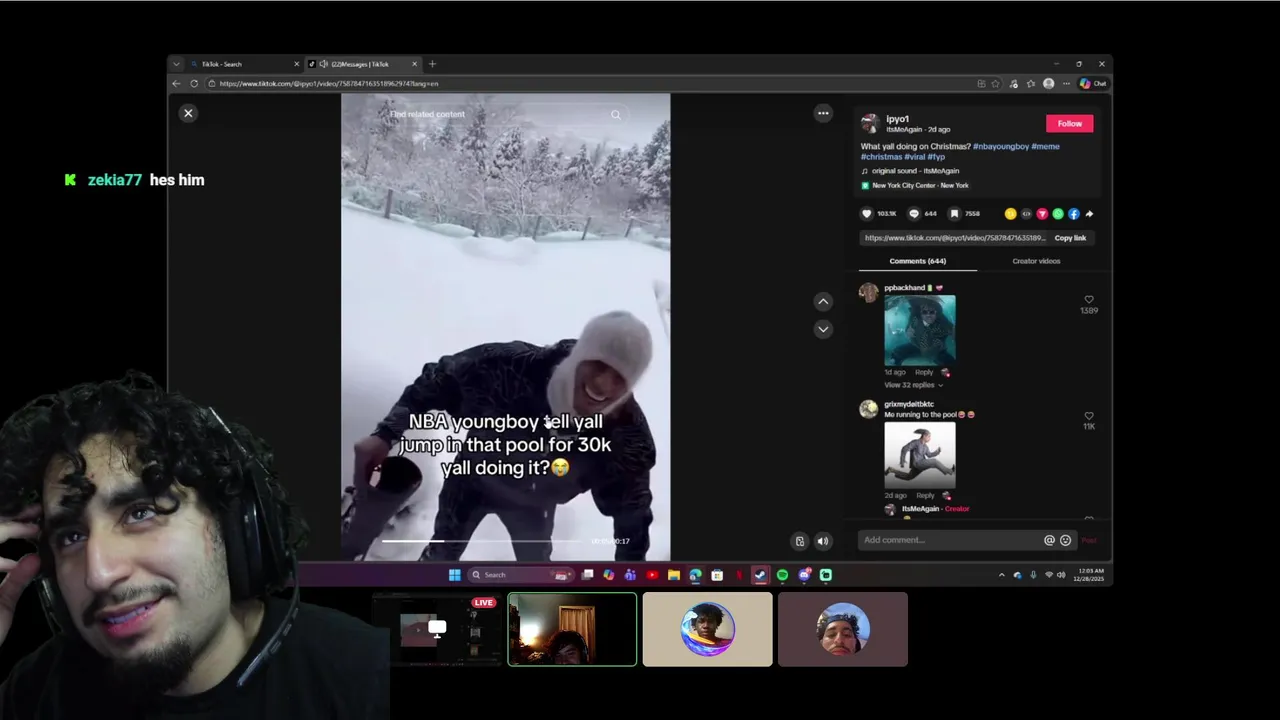Like grixmydaltbktc's comment
Image resolution: width=1280 pixels, height=720 pixels.
pos(1089,416)
